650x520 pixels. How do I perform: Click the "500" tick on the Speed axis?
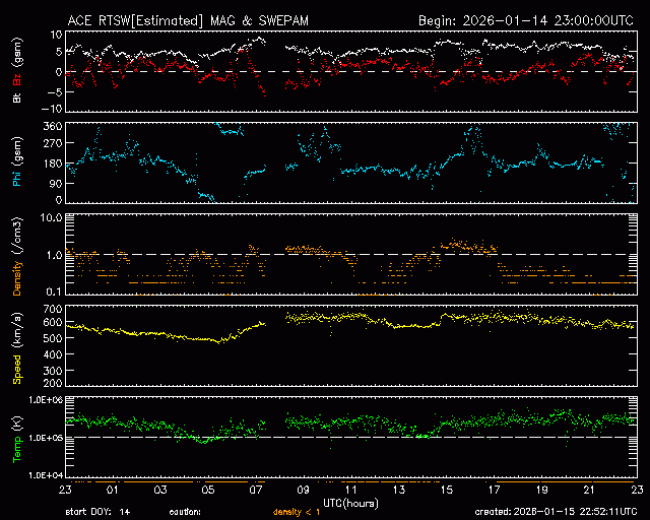pos(53,338)
